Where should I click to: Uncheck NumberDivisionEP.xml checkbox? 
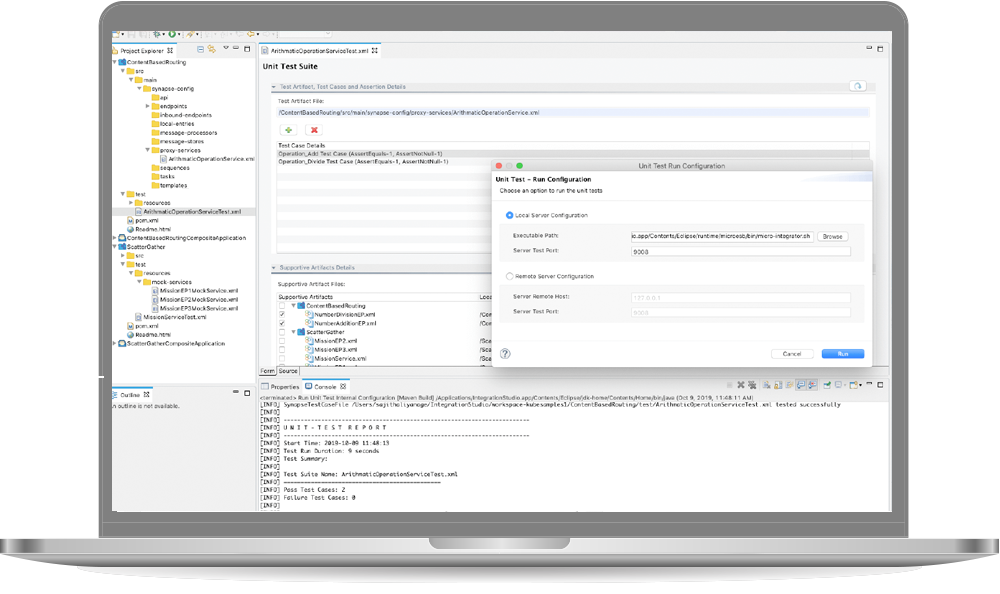pos(282,315)
